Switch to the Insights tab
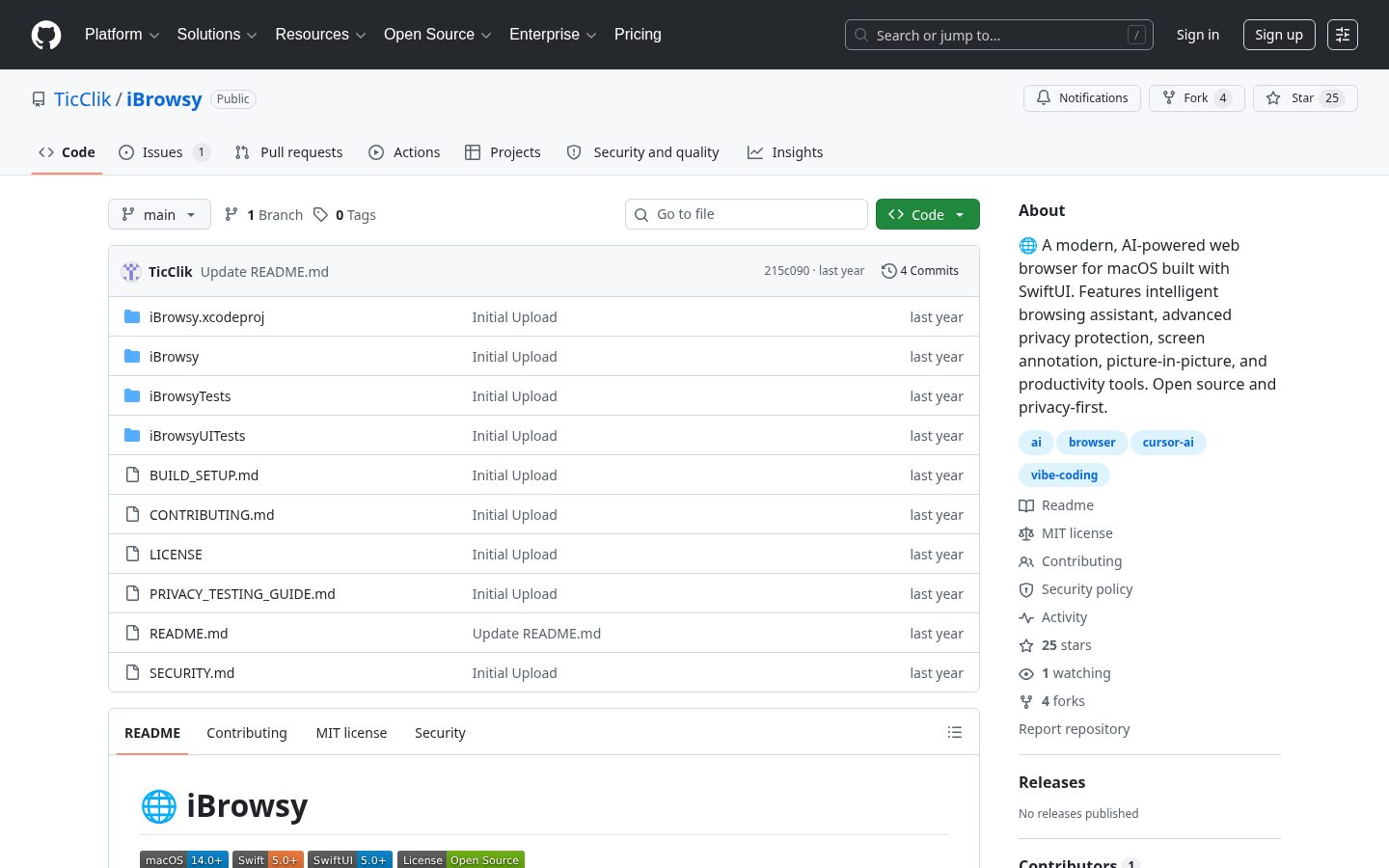Screen dimensions: 1389x868 point(785,152)
